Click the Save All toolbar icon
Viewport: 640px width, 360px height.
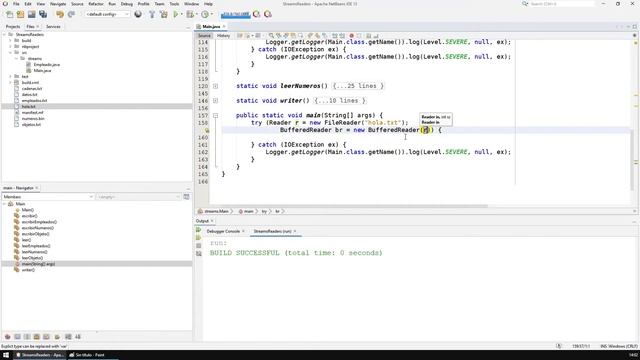click(x=43, y=14)
